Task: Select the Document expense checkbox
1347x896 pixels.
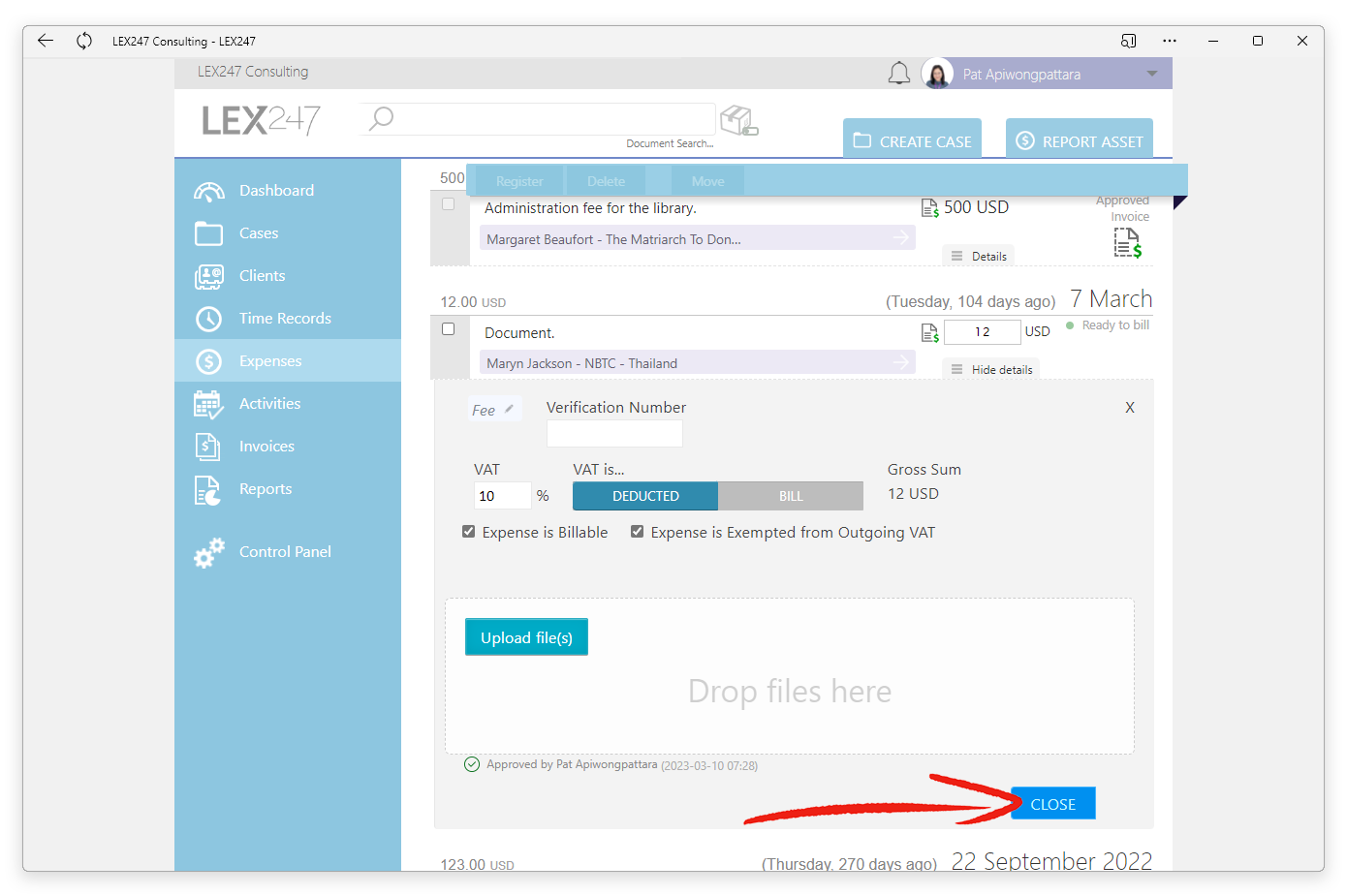Action: (448, 329)
